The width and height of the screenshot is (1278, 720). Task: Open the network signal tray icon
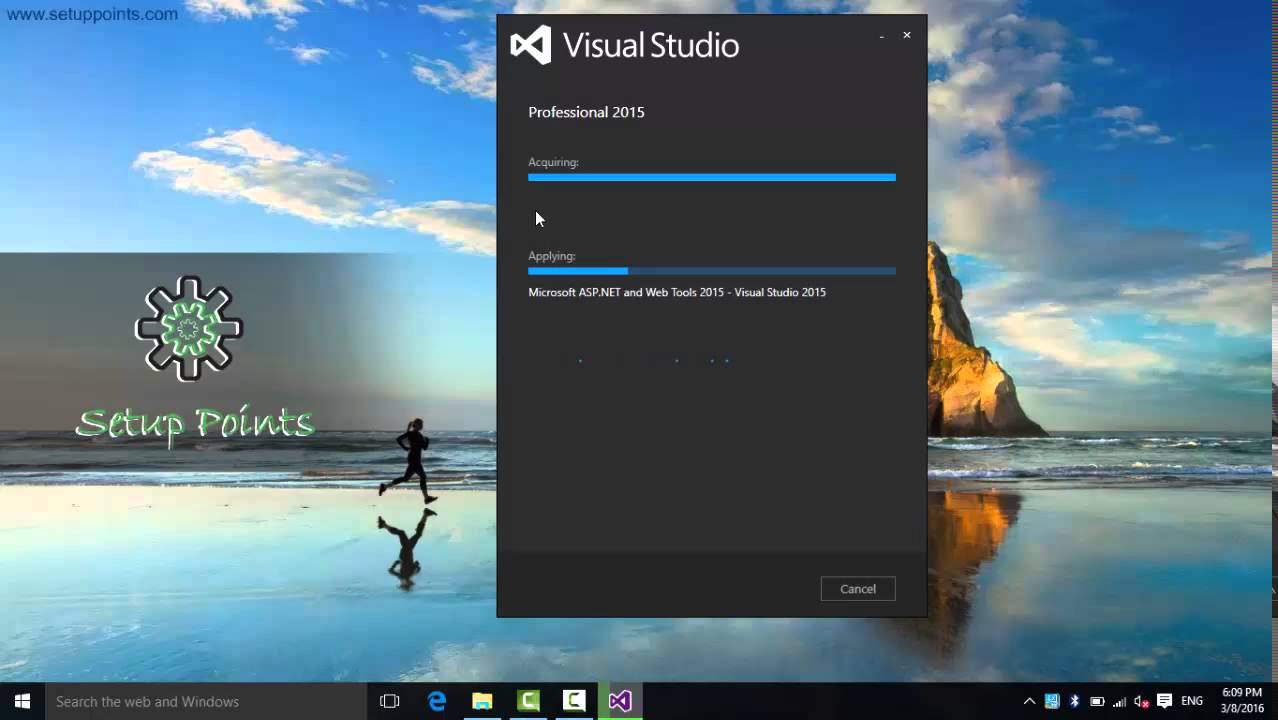tap(1119, 701)
